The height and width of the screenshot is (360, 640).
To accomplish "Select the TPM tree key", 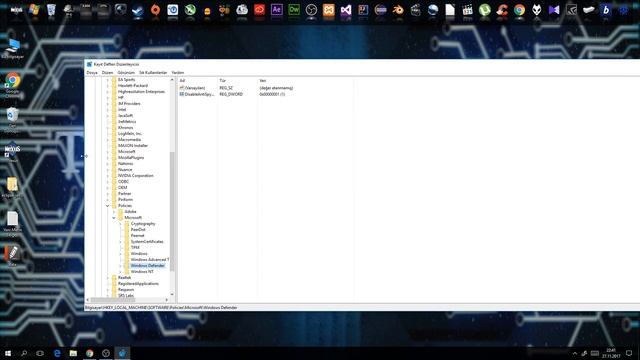I will pos(135,247).
